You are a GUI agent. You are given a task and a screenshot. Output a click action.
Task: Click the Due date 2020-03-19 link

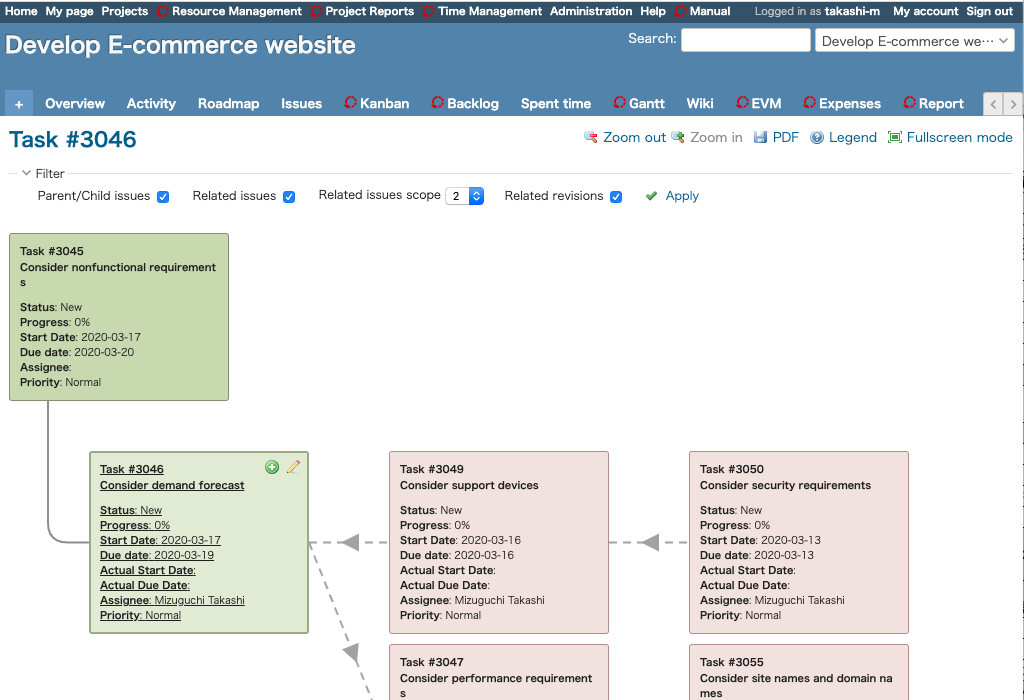coord(157,556)
